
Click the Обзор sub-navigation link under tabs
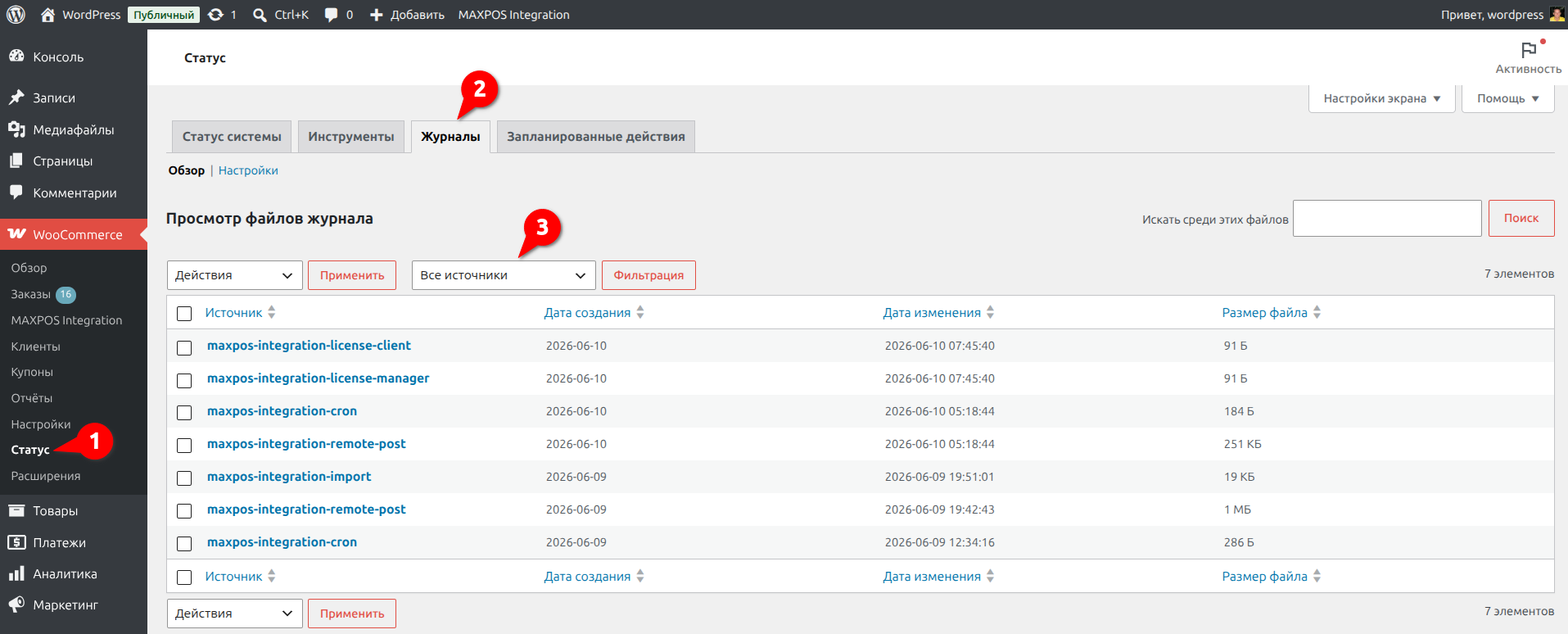coord(187,170)
